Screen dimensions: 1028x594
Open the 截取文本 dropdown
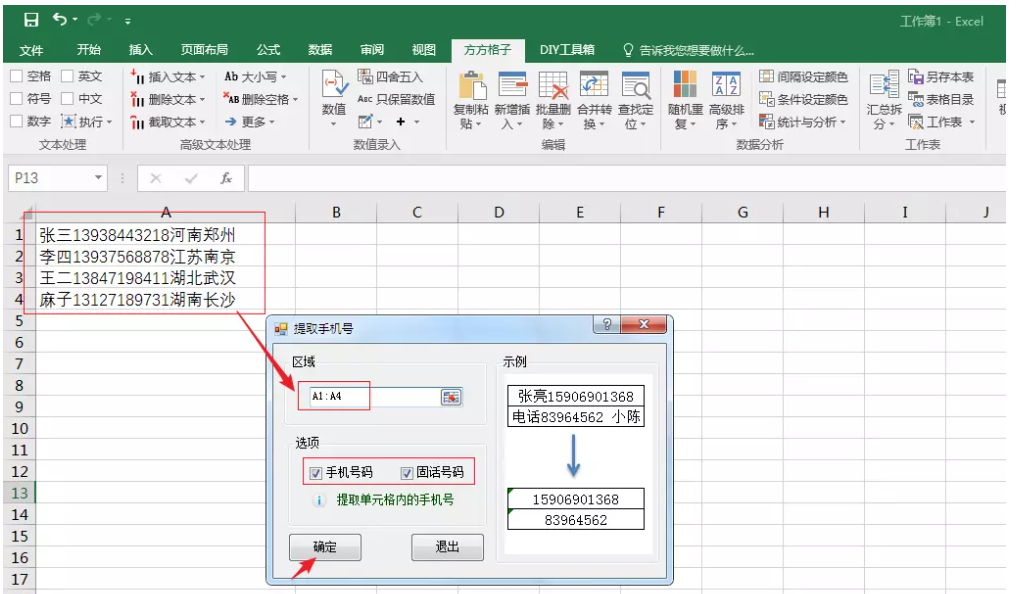click(x=202, y=122)
